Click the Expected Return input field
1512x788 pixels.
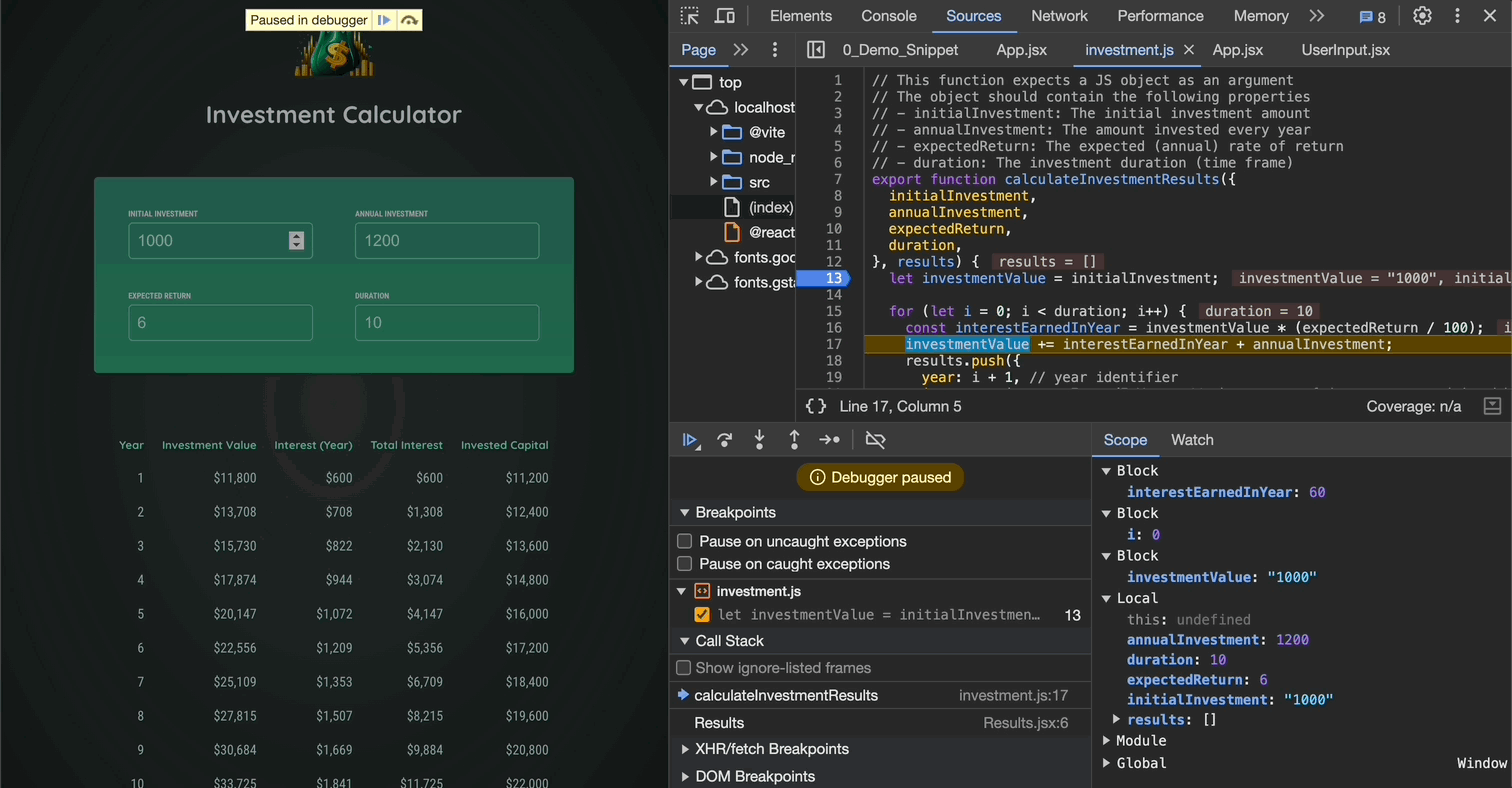(x=220, y=322)
